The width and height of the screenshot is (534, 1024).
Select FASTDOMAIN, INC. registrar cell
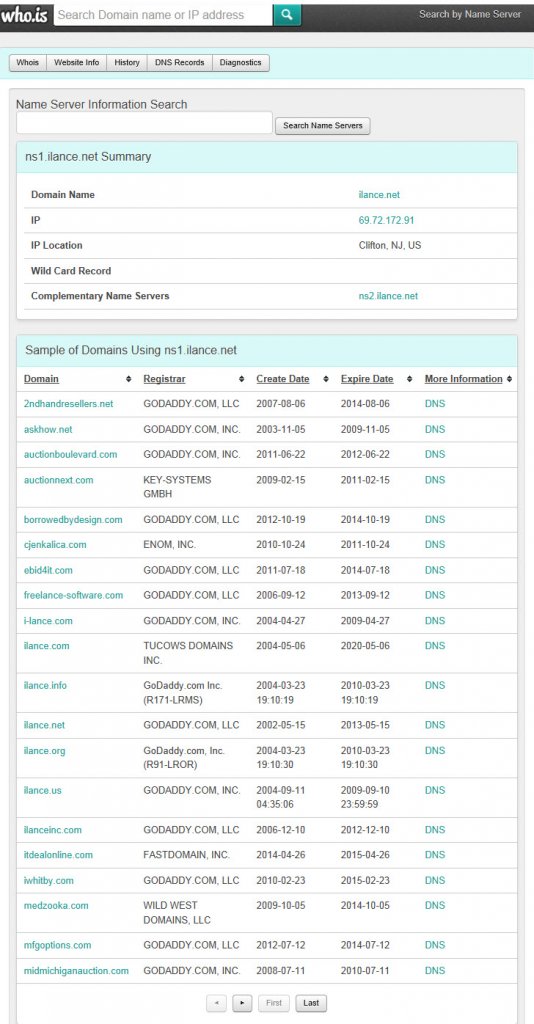[x=187, y=855]
